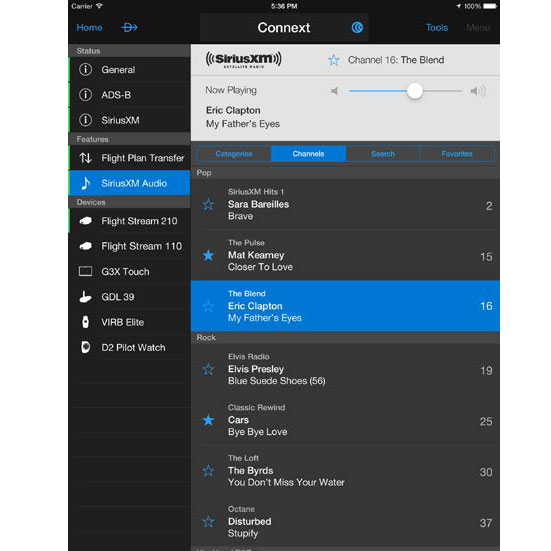Toggle favorite star for Elvis Radio
This screenshot has height=551, width=551.
pyautogui.click(x=208, y=369)
